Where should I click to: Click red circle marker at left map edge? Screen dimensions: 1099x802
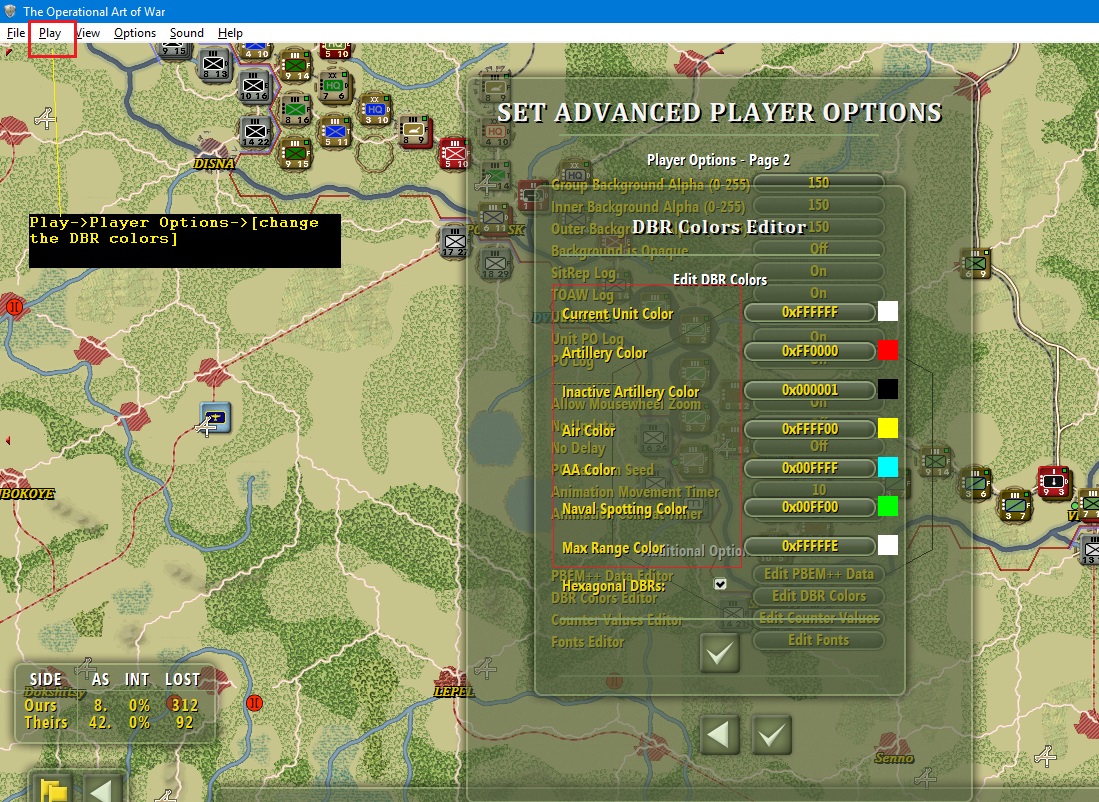[x=14, y=306]
